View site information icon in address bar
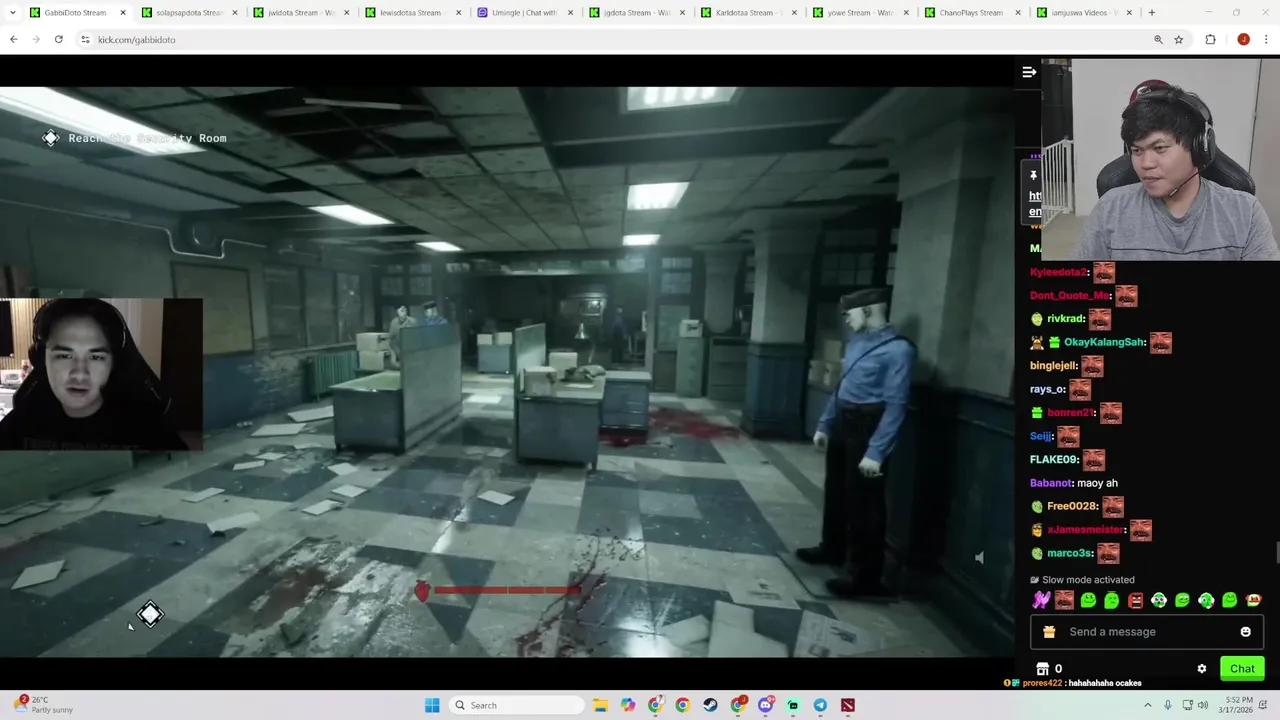The width and height of the screenshot is (1280, 720). (x=86, y=39)
